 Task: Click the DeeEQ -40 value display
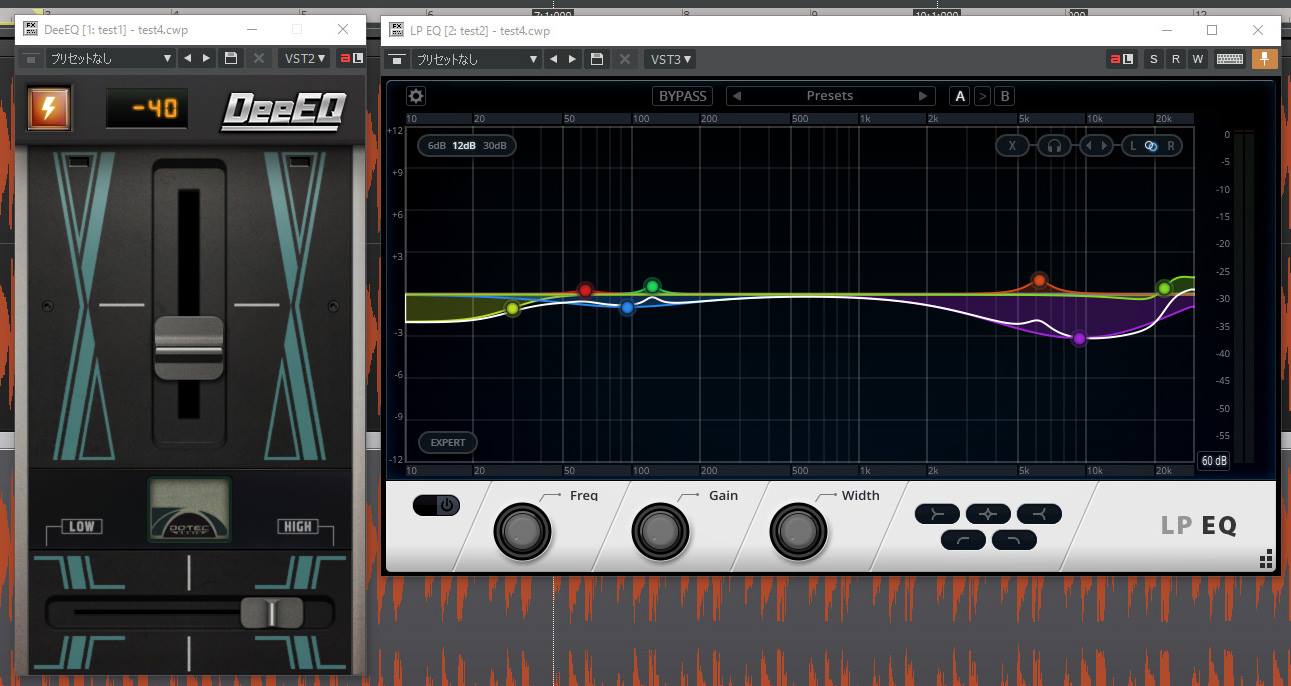147,108
